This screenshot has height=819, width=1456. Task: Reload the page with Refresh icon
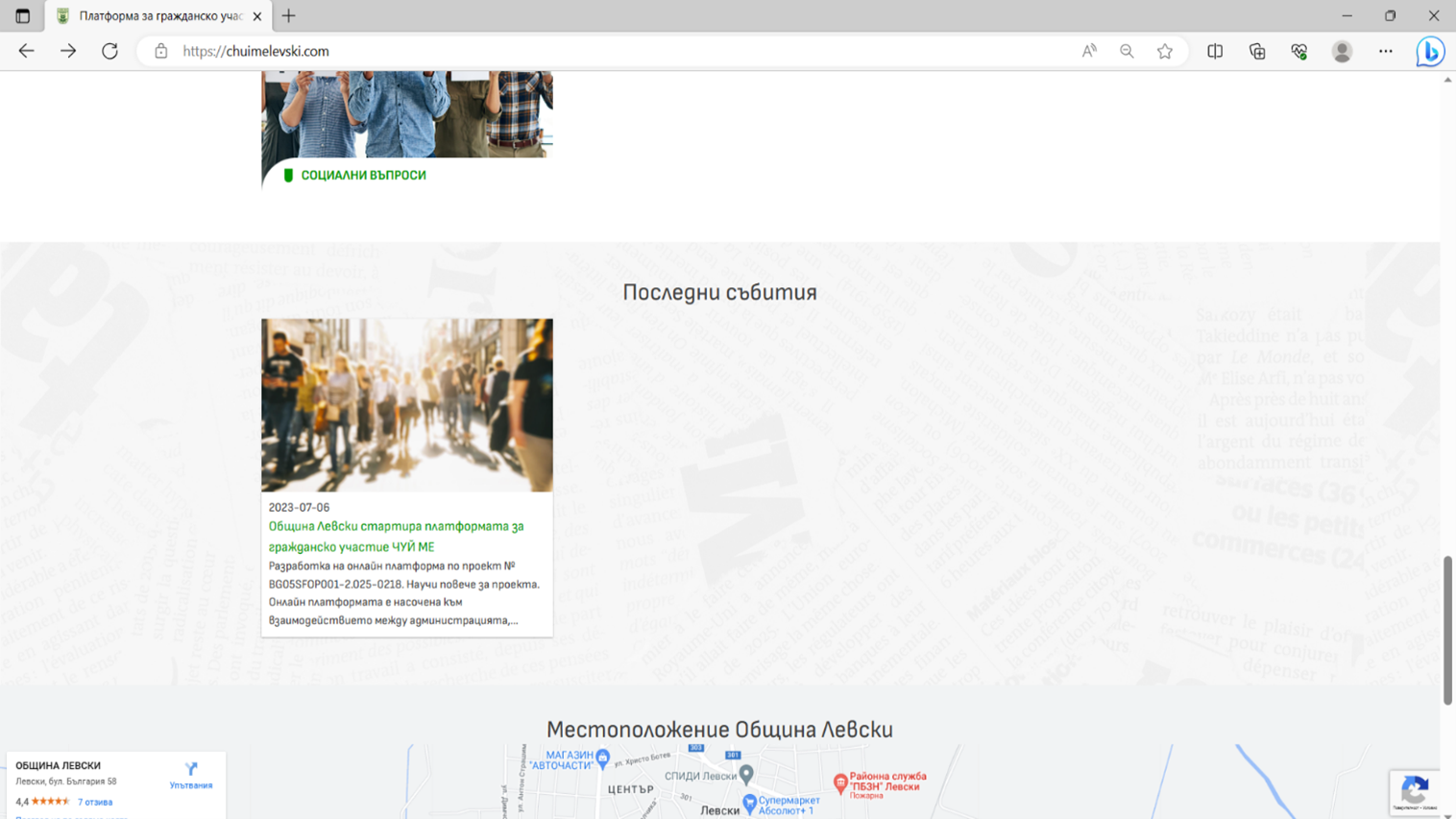(109, 51)
